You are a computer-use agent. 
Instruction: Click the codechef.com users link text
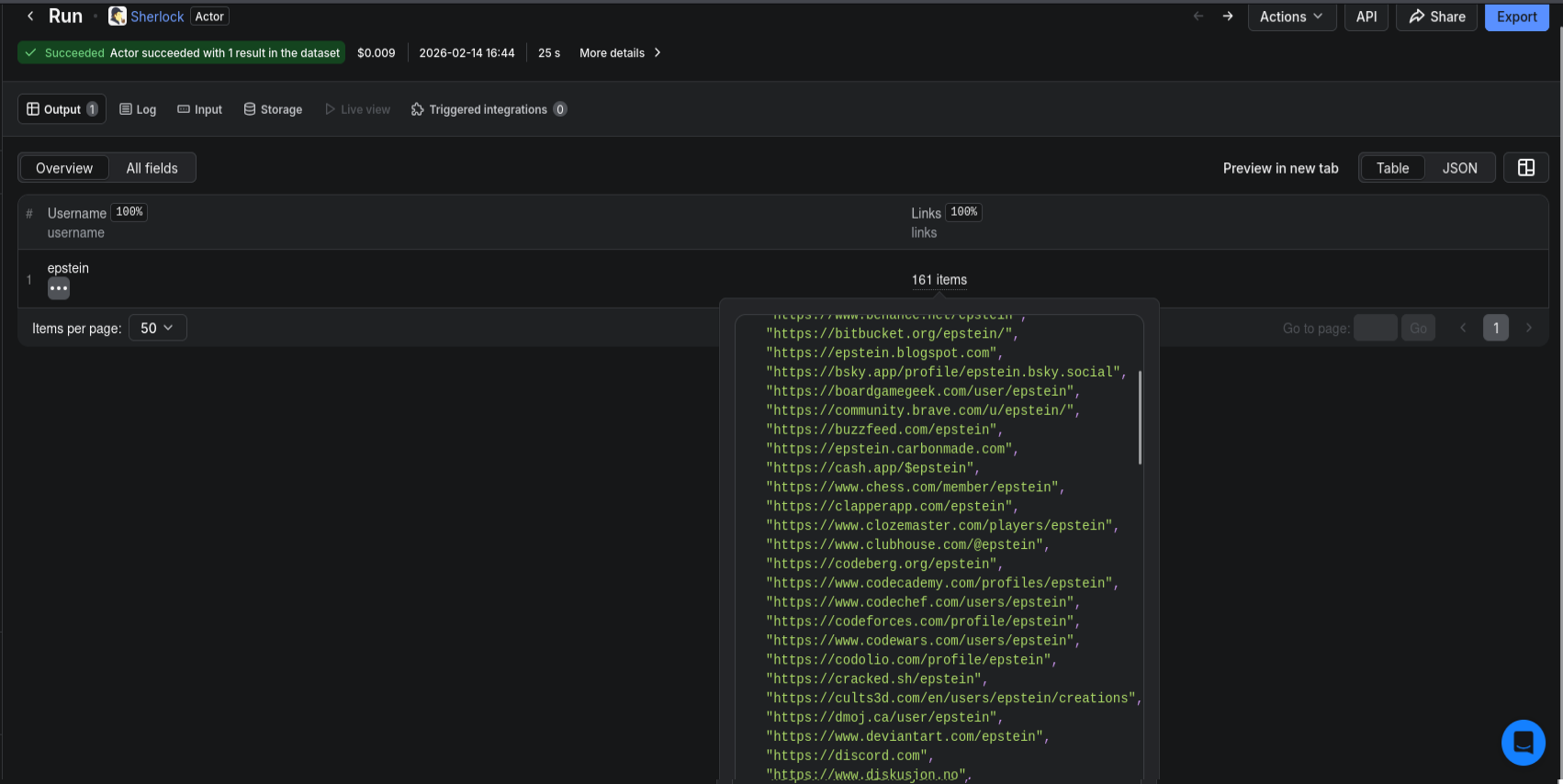point(920,604)
